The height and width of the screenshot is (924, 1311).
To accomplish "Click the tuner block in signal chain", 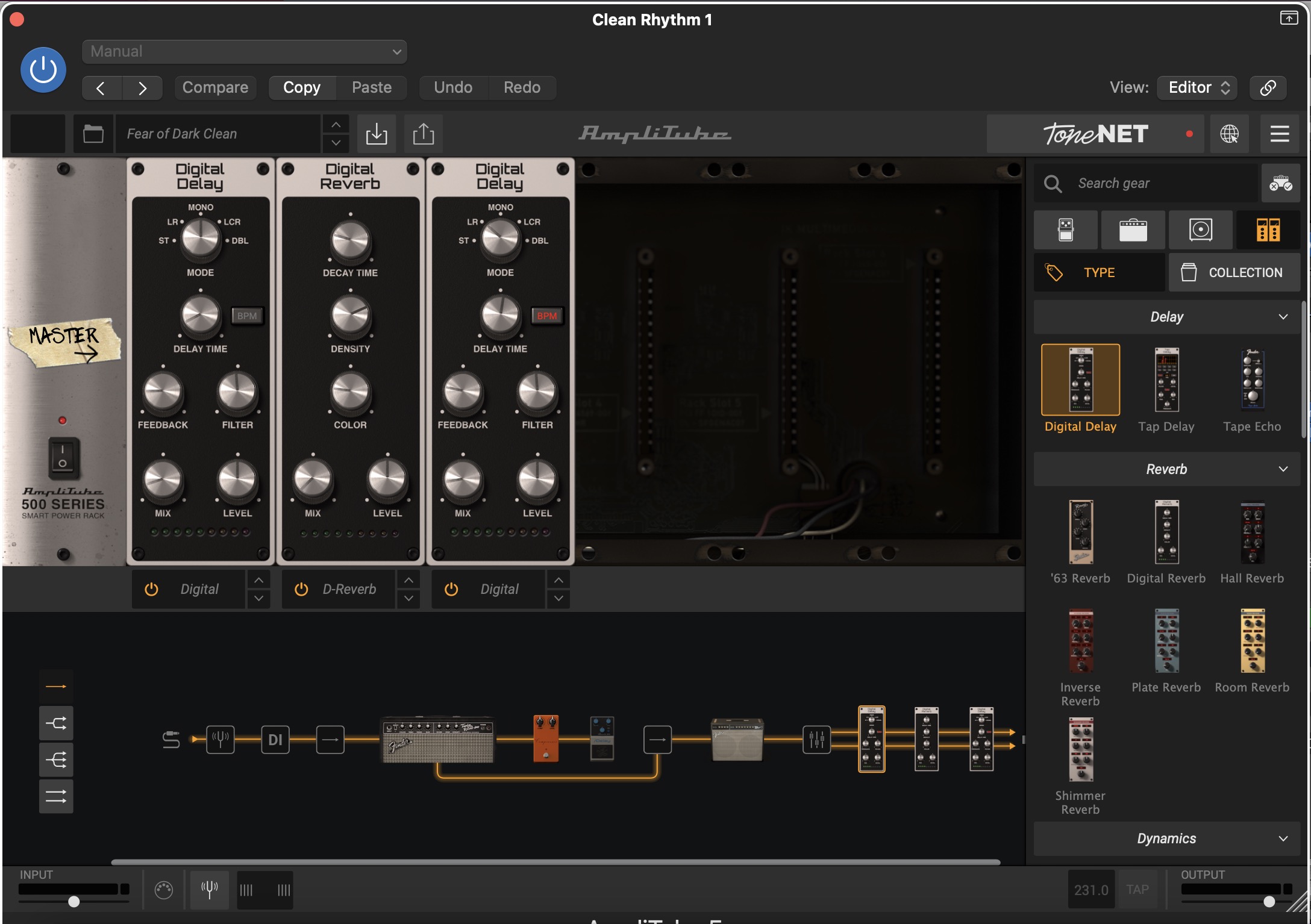I will point(221,739).
